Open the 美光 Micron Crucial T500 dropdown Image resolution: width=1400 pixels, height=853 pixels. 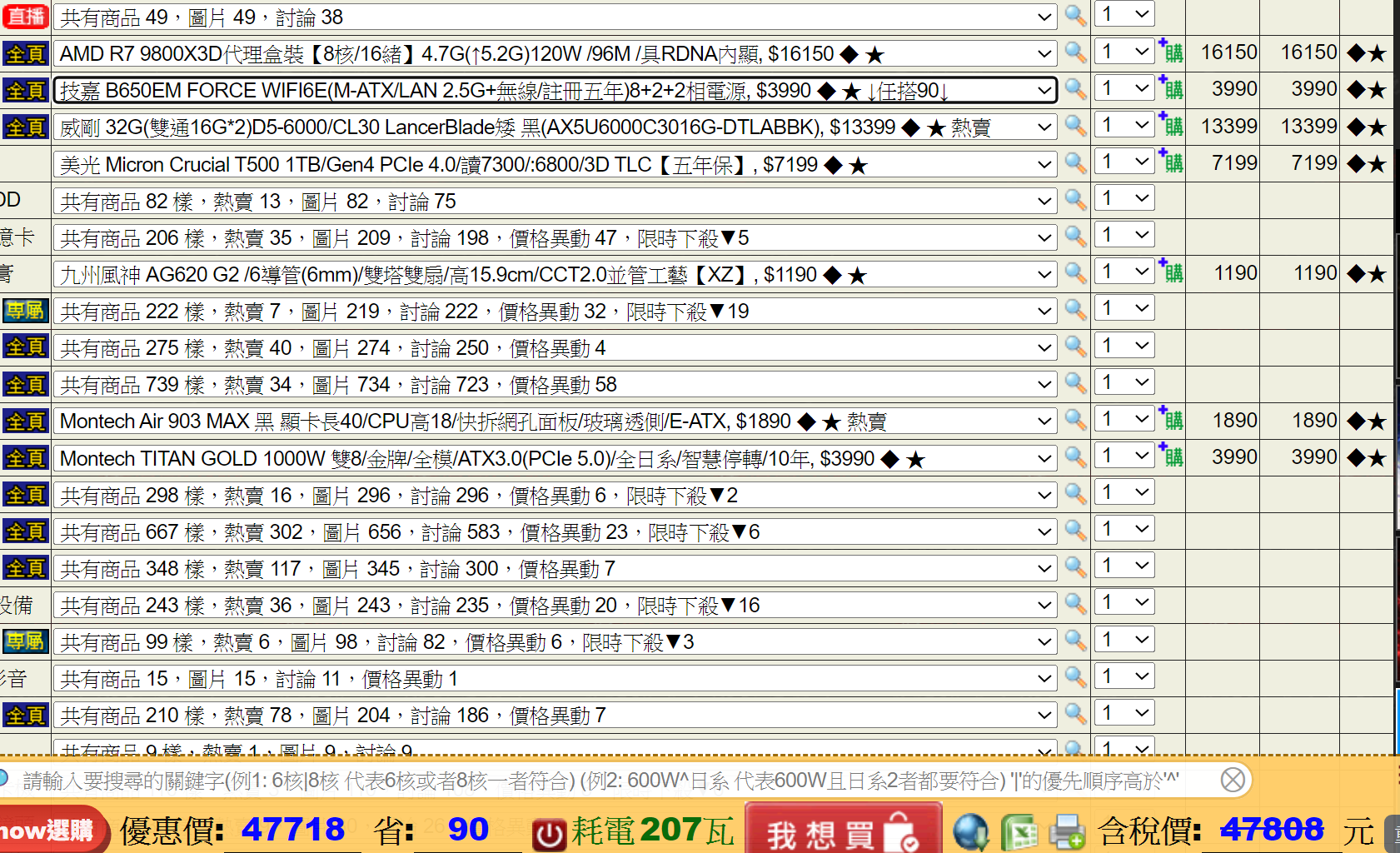tap(555, 164)
